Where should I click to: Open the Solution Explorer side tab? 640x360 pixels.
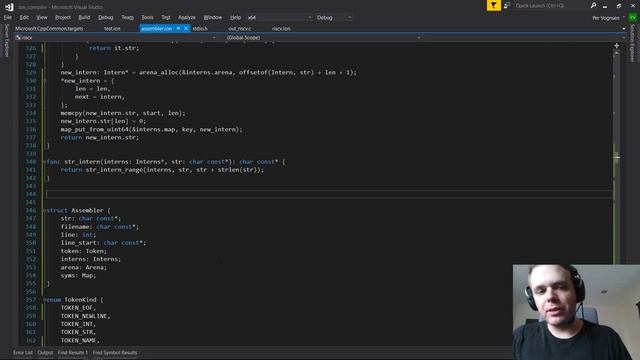pyautogui.click(x=632, y=43)
